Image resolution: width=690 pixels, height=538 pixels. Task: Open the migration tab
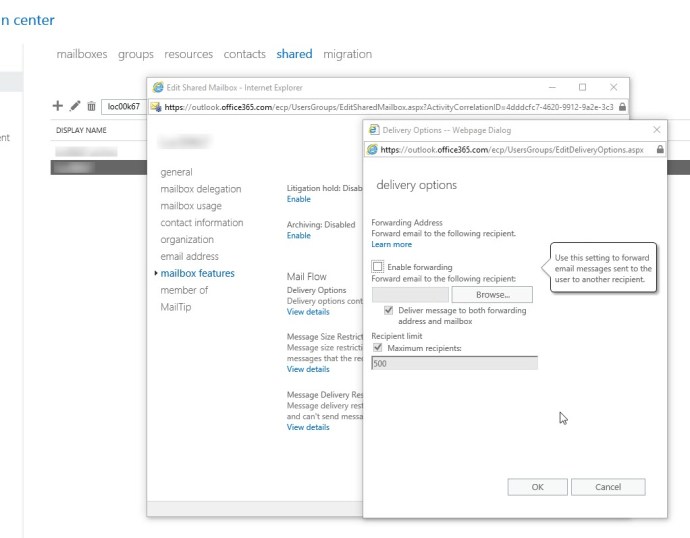pos(347,54)
